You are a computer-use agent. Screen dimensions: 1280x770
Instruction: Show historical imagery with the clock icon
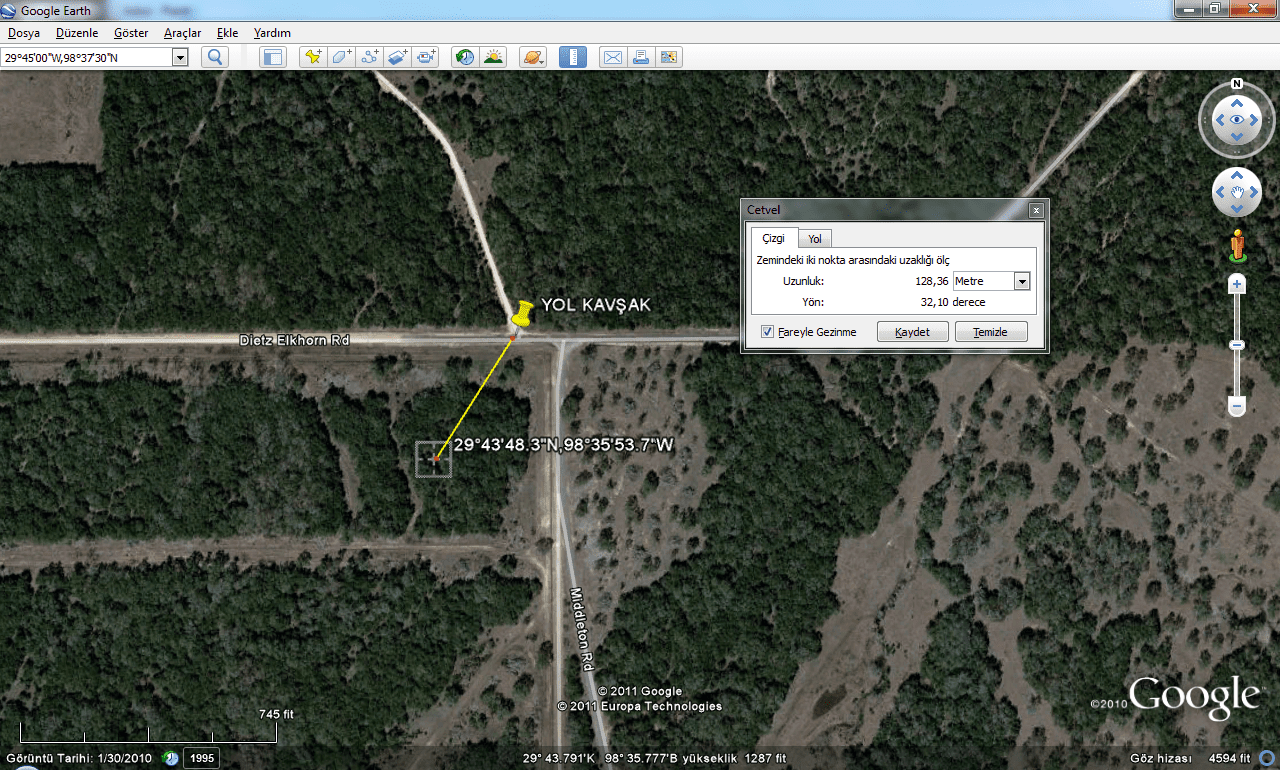465,57
